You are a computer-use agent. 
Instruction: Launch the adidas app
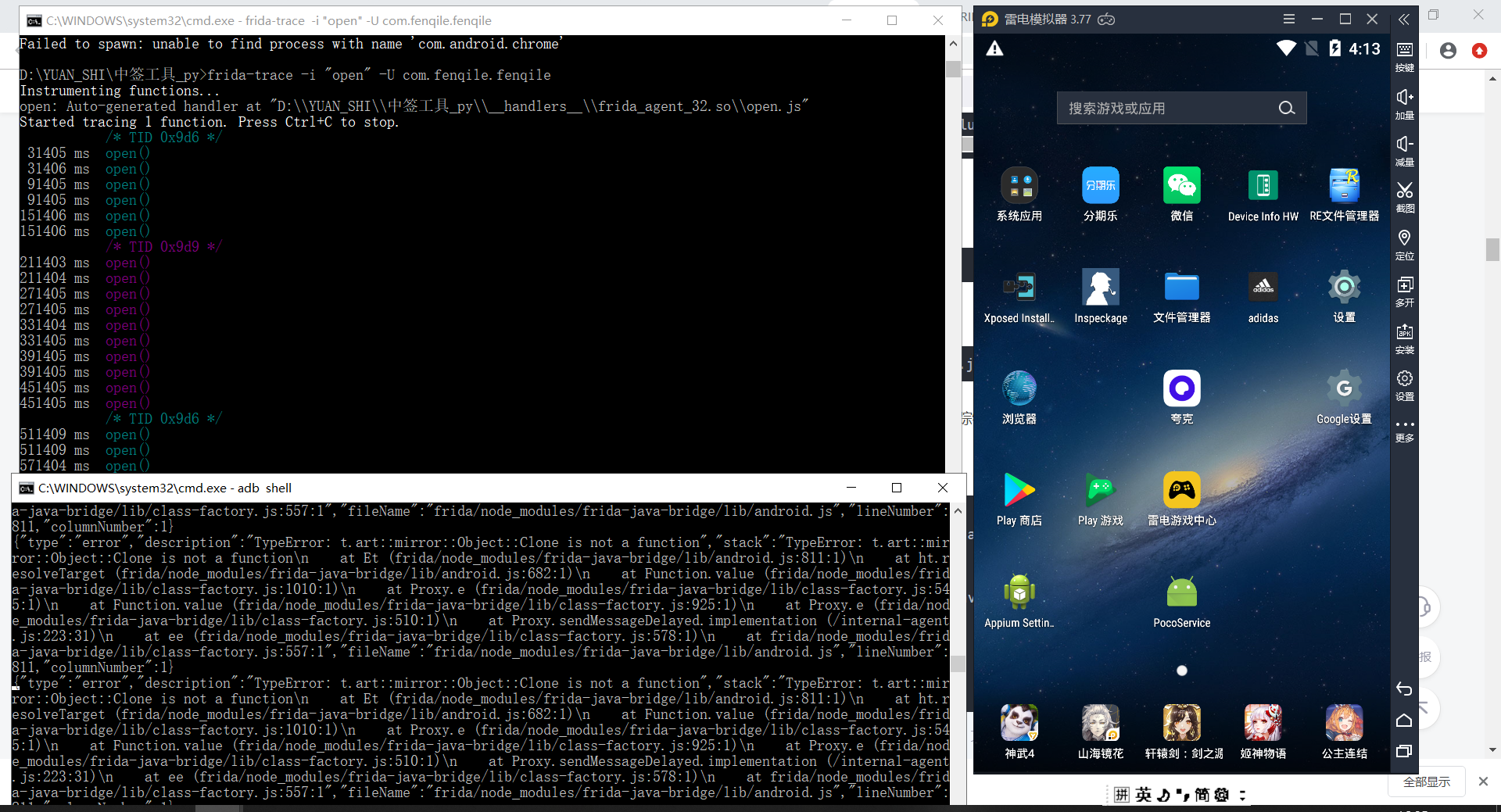tap(1263, 296)
